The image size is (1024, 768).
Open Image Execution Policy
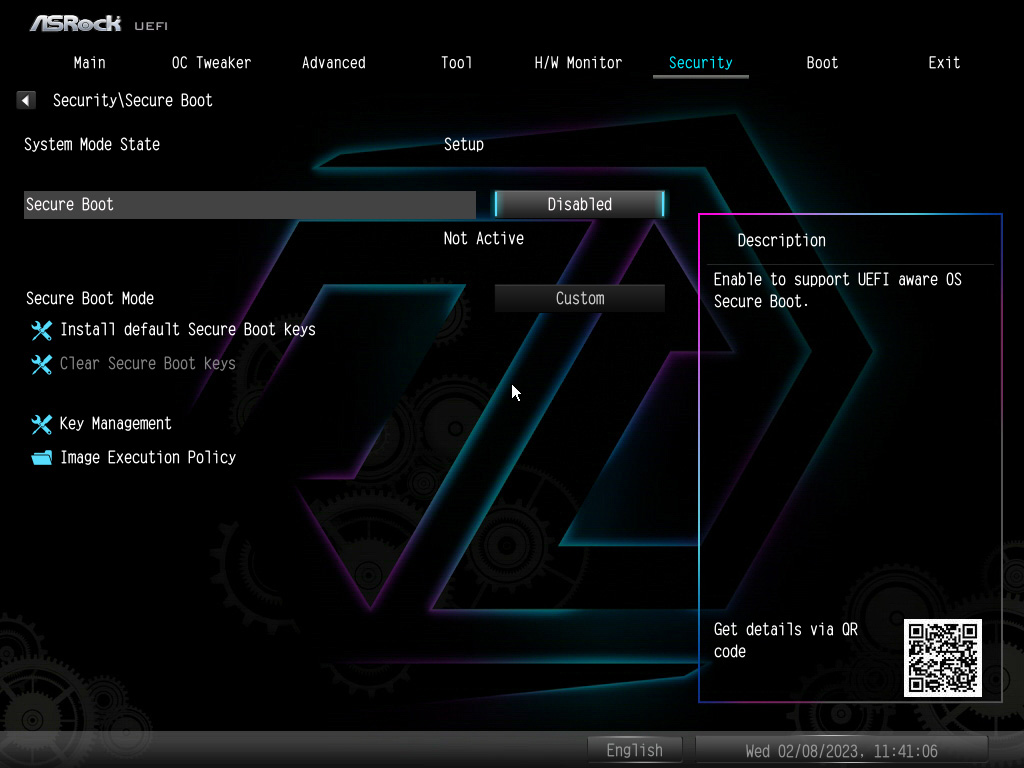[x=148, y=458]
